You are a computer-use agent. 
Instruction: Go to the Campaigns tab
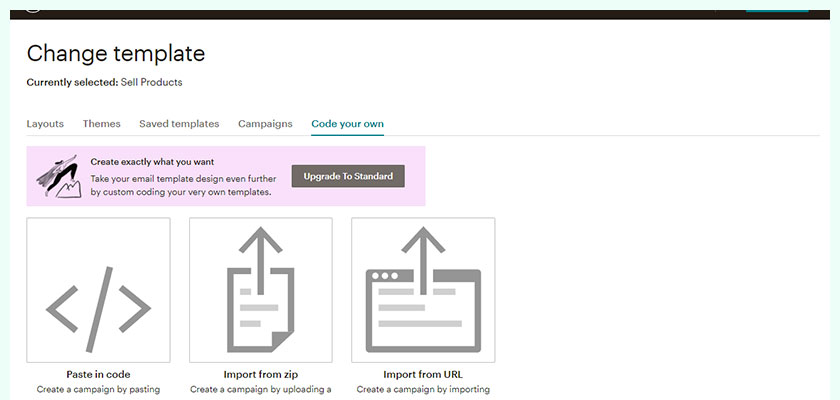click(x=265, y=124)
